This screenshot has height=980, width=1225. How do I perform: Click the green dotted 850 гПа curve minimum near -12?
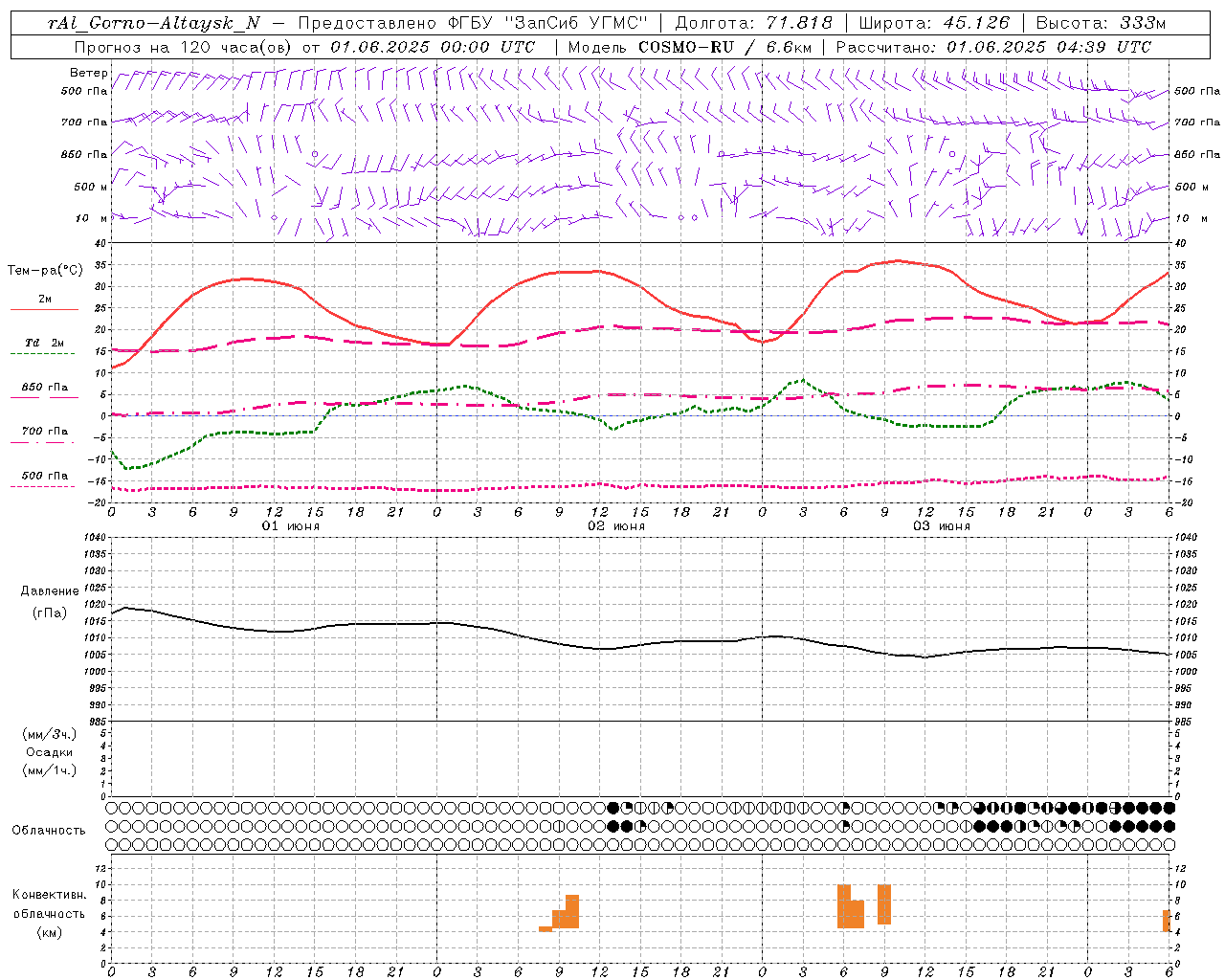pyautogui.click(x=126, y=468)
